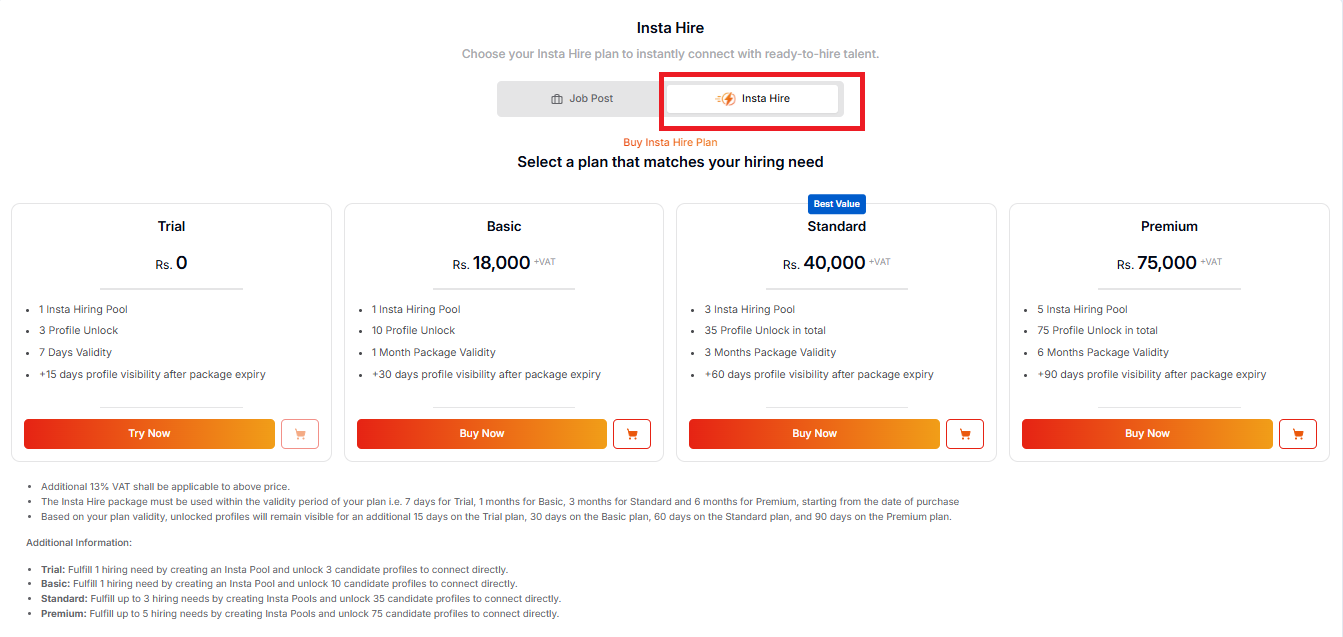Click the Best Value badge

[837, 204]
